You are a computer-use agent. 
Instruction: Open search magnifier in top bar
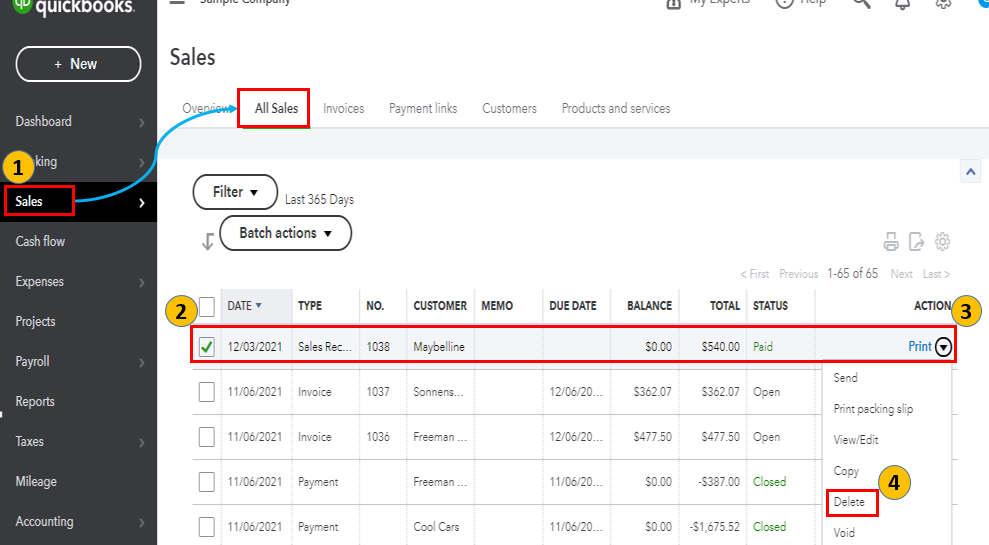pyautogui.click(x=862, y=3)
